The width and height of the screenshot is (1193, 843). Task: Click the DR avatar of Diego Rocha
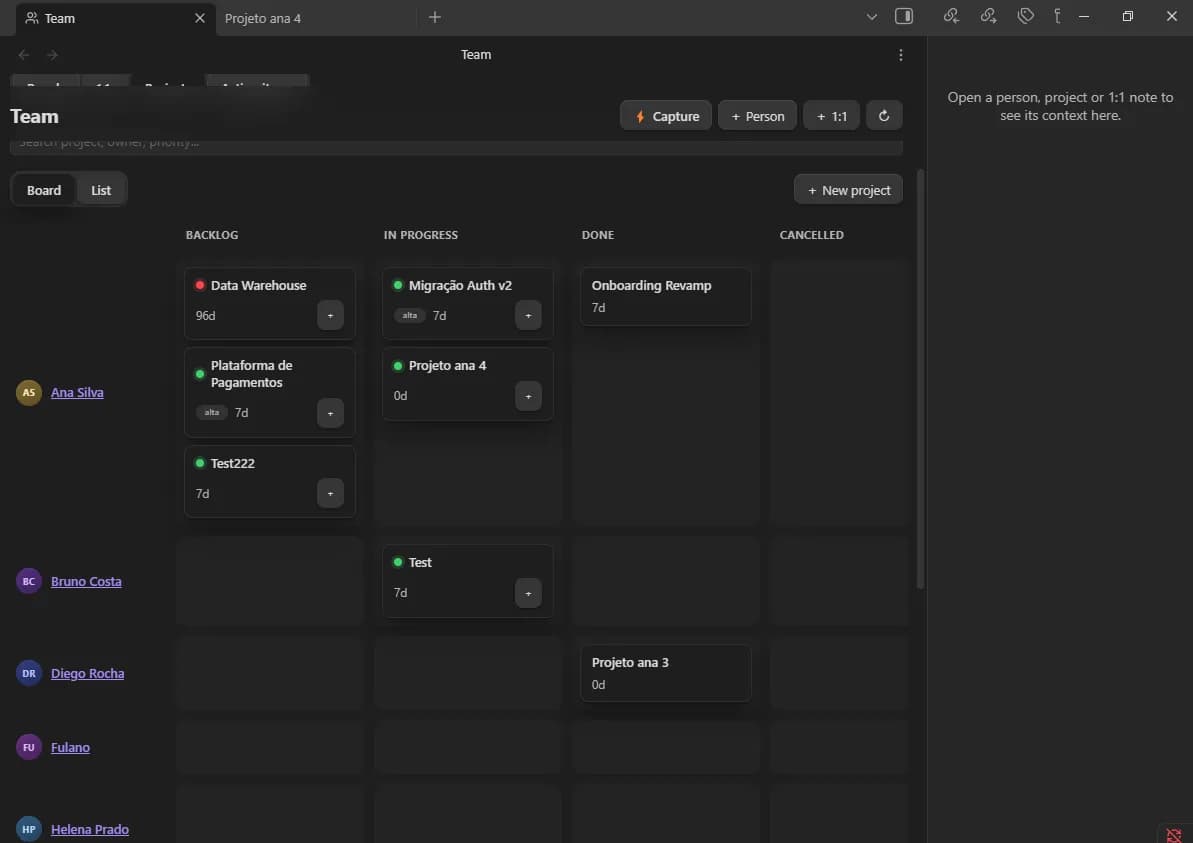click(x=29, y=673)
